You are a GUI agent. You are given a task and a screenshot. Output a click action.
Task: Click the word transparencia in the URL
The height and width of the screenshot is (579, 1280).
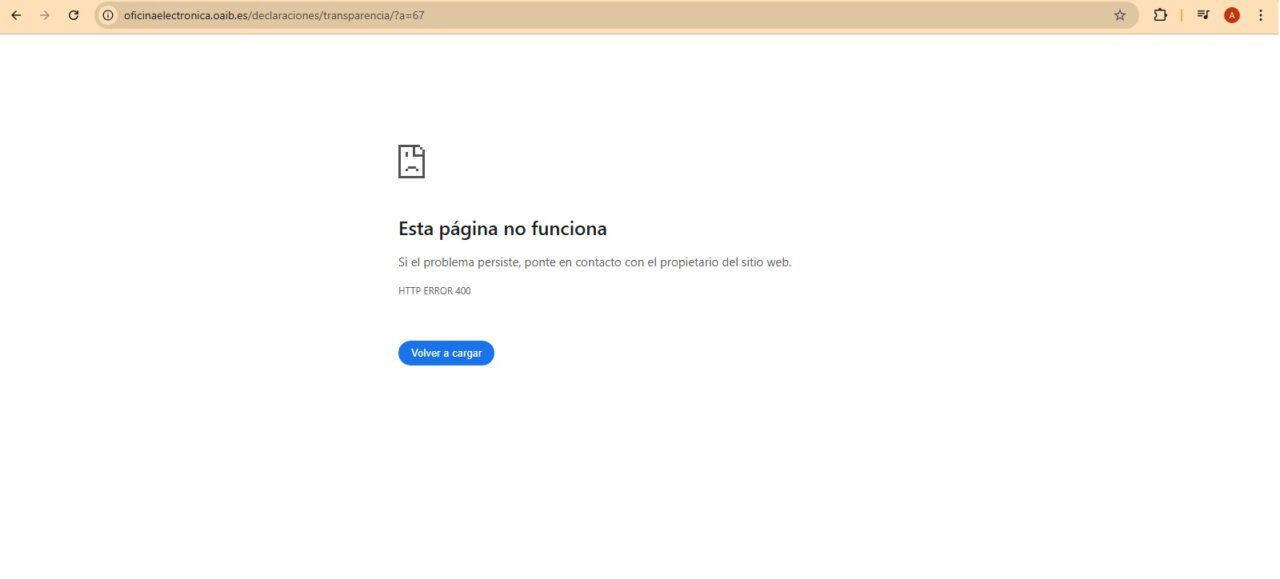pyautogui.click(x=356, y=16)
